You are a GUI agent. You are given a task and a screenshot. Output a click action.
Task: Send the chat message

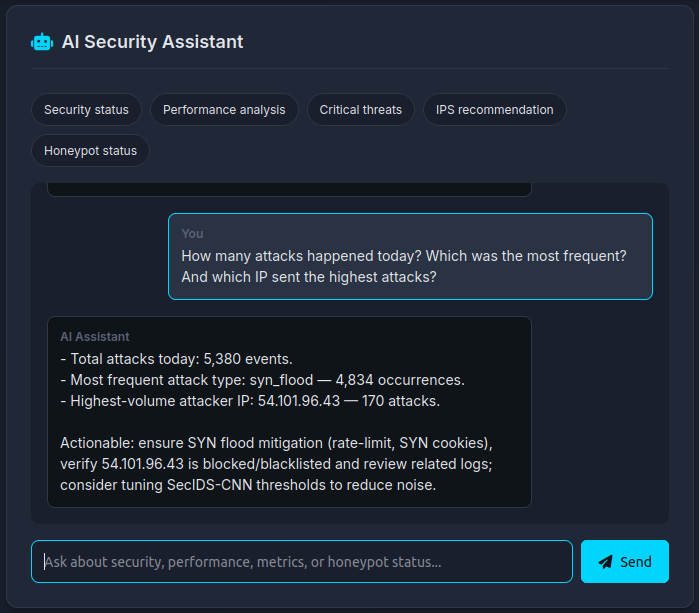pyautogui.click(x=625, y=562)
